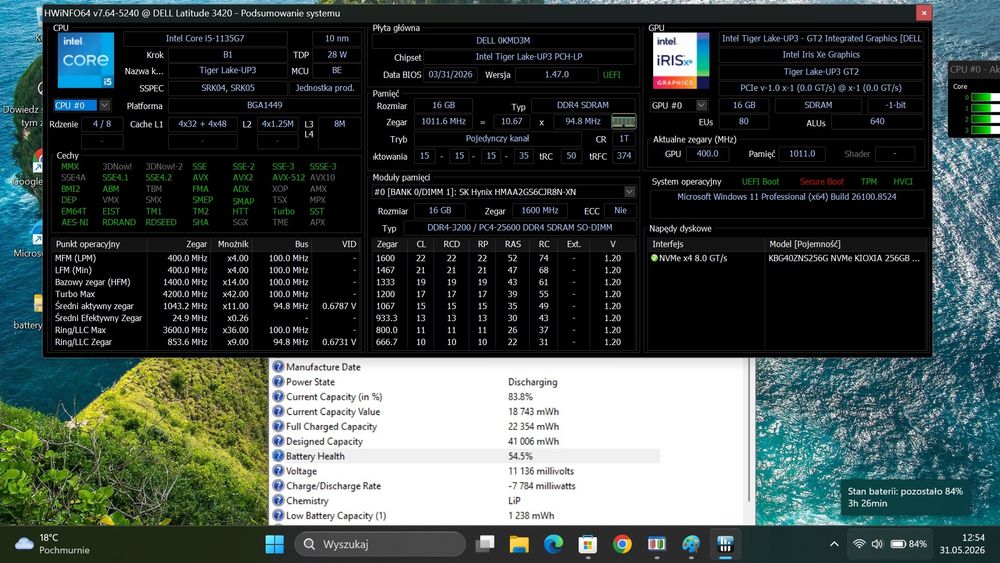Viewport: 1000px width, 563px height.
Task: Select the Battery Health 54.5% row
Action: pyautogui.click(x=466, y=456)
